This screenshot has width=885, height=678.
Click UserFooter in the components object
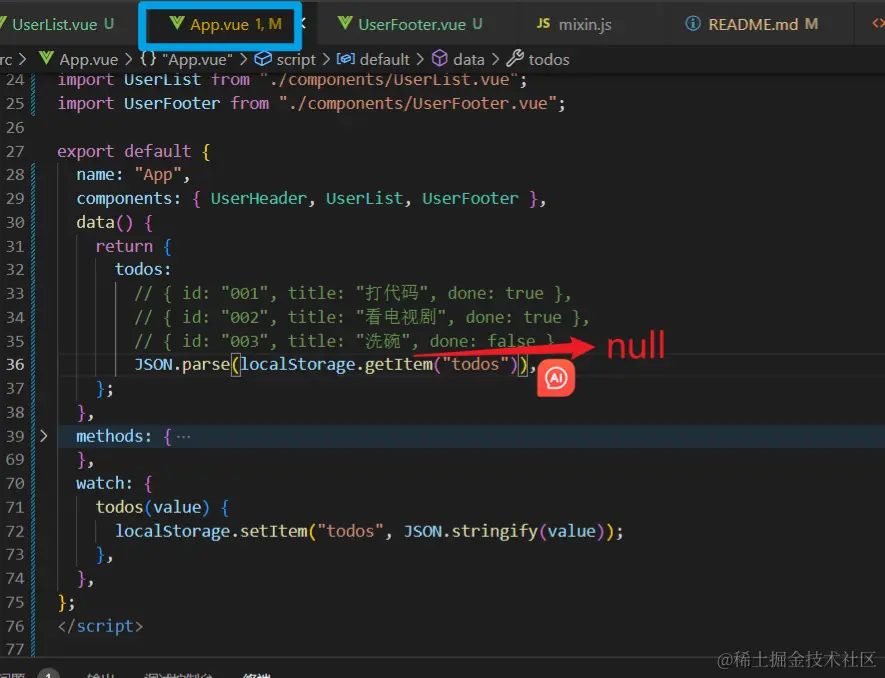(x=470, y=198)
